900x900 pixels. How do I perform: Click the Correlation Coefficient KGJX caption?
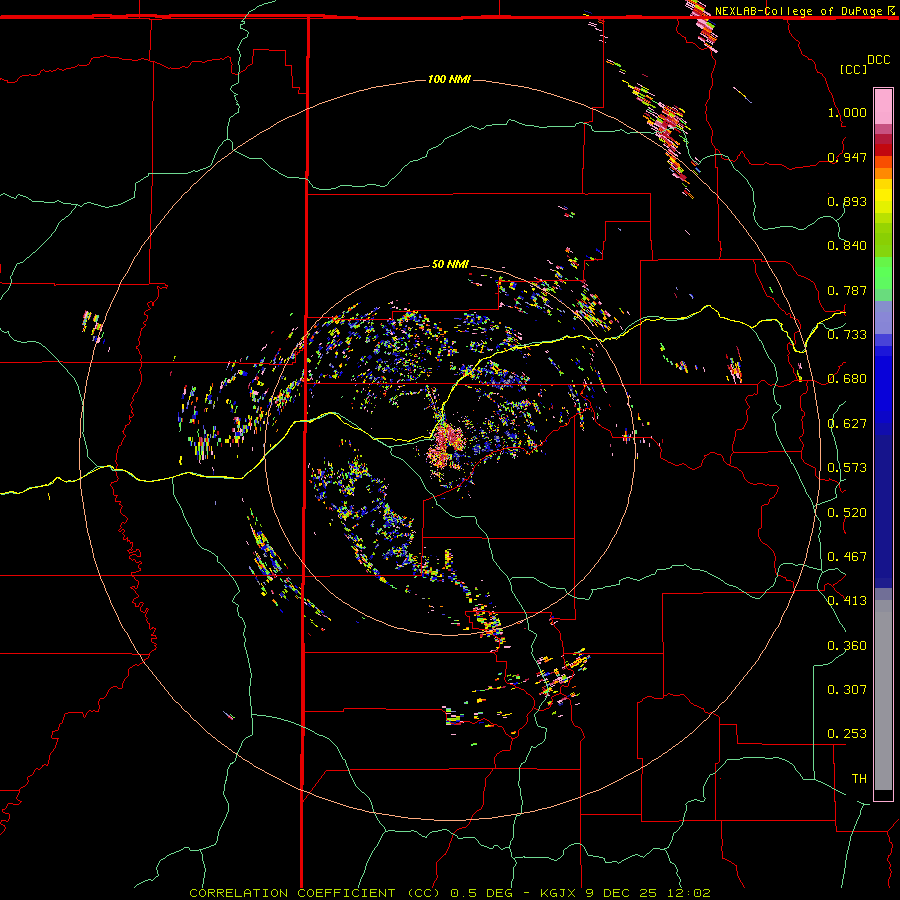coord(450,893)
